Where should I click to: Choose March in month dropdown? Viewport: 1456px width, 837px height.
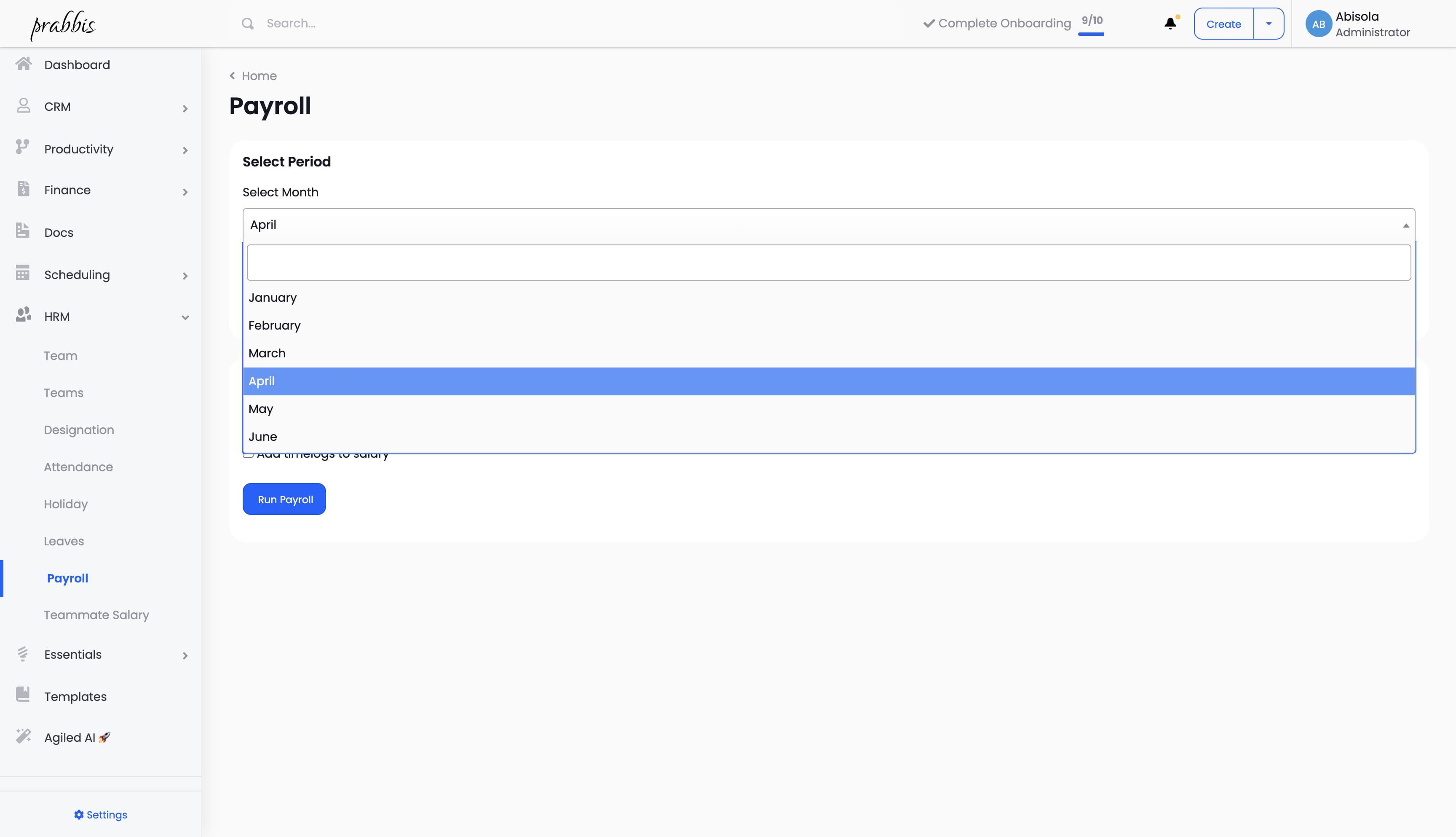[x=829, y=354]
